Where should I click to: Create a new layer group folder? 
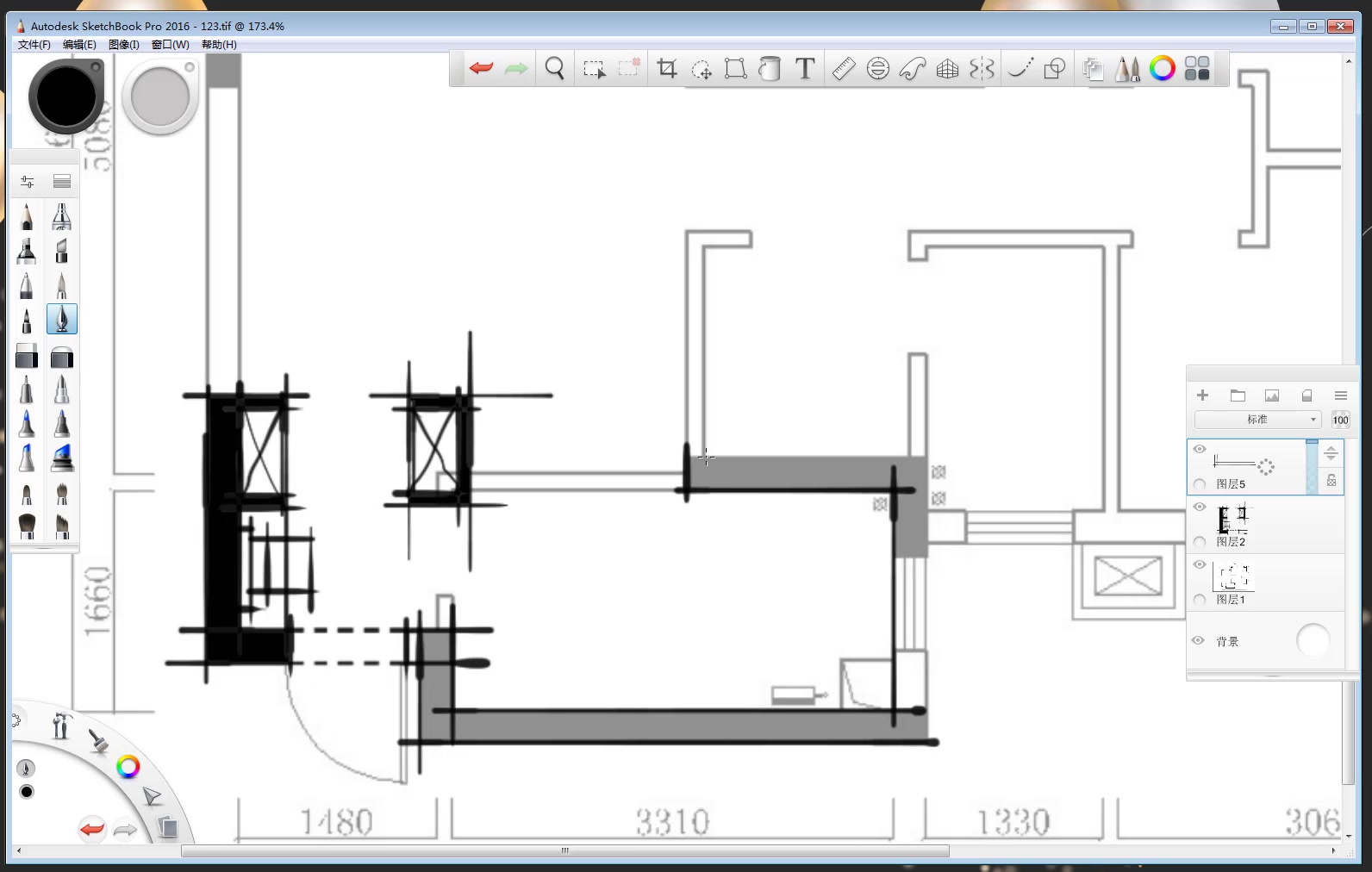1238,396
